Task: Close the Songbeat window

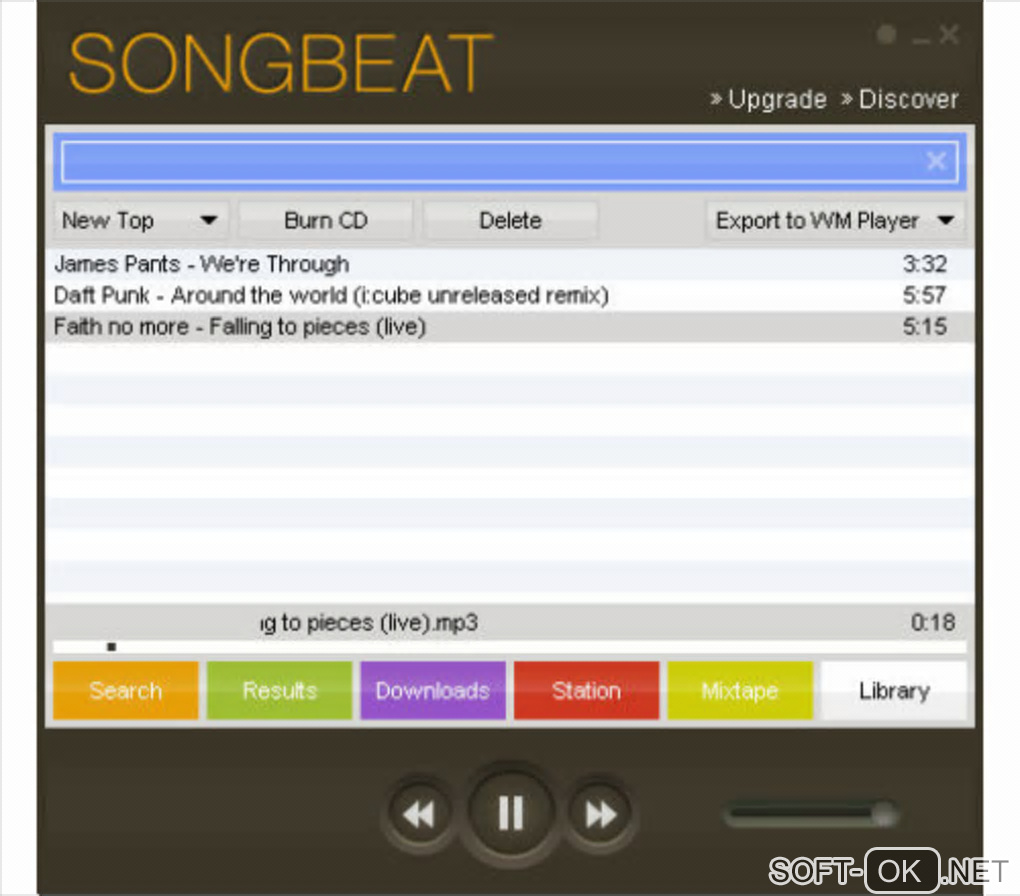Action: pyautogui.click(x=949, y=34)
